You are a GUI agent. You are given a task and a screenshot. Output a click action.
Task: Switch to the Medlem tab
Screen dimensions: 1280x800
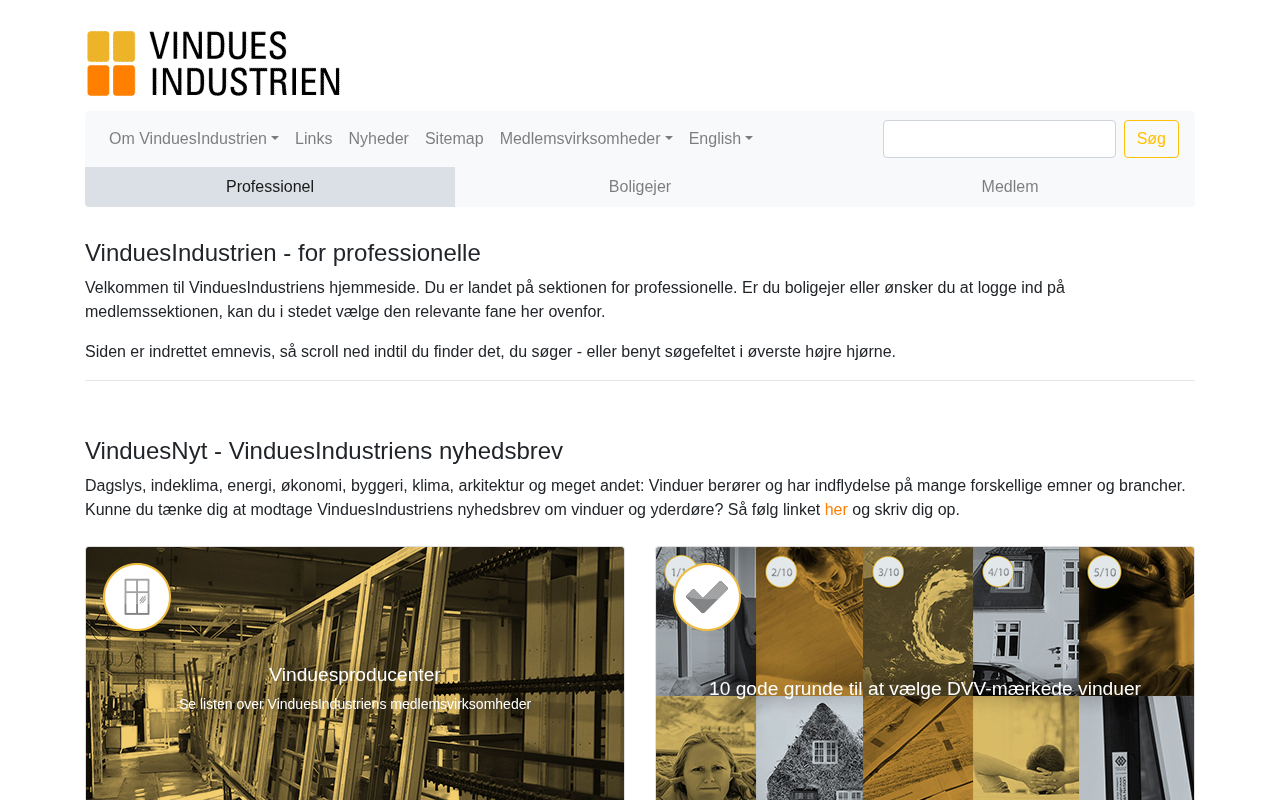(x=1010, y=187)
